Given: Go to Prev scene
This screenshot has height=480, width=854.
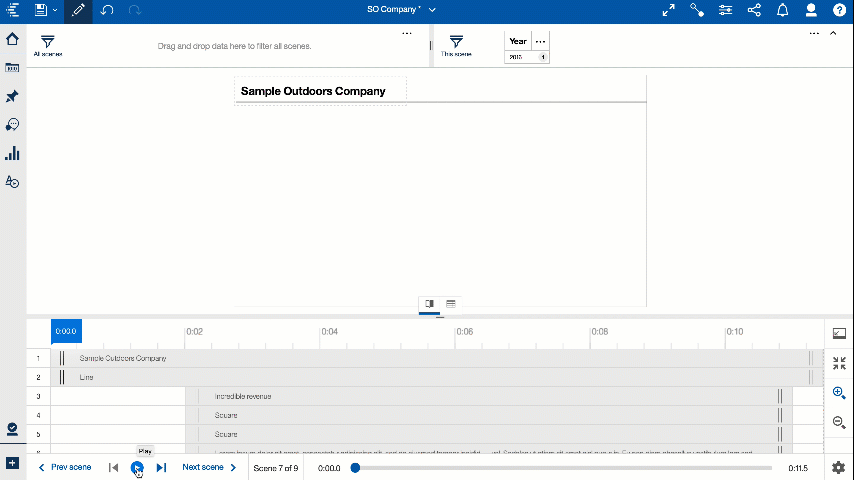Looking at the screenshot, I should click(x=65, y=467).
